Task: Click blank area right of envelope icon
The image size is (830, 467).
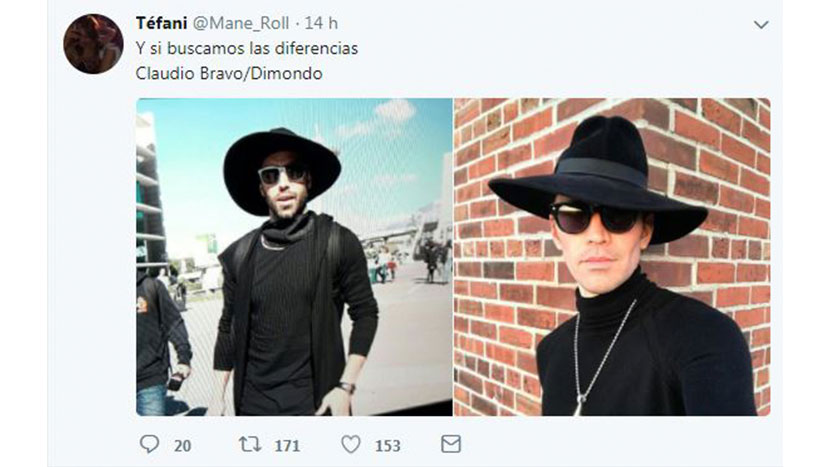Action: click(x=600, y=443)
